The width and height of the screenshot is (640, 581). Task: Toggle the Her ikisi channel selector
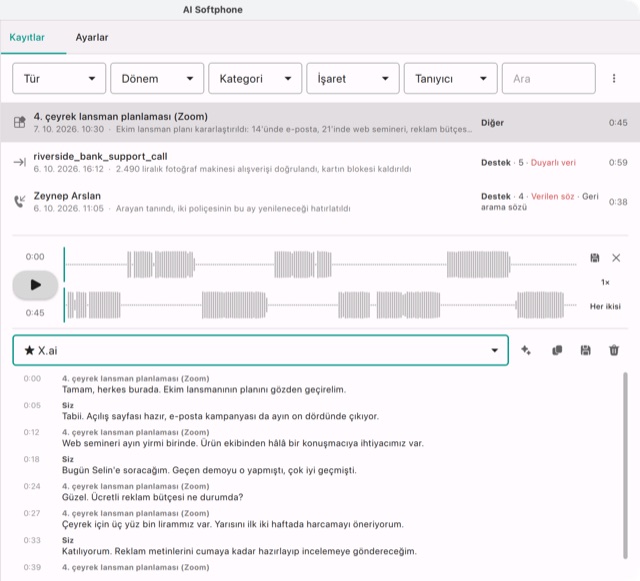[x=605, y=306]
